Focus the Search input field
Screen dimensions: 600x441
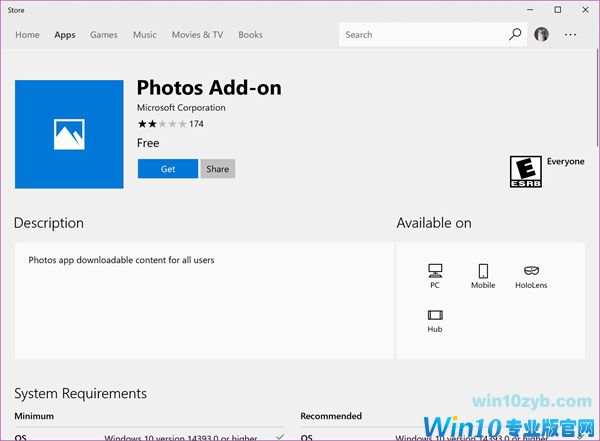(420, 35)
